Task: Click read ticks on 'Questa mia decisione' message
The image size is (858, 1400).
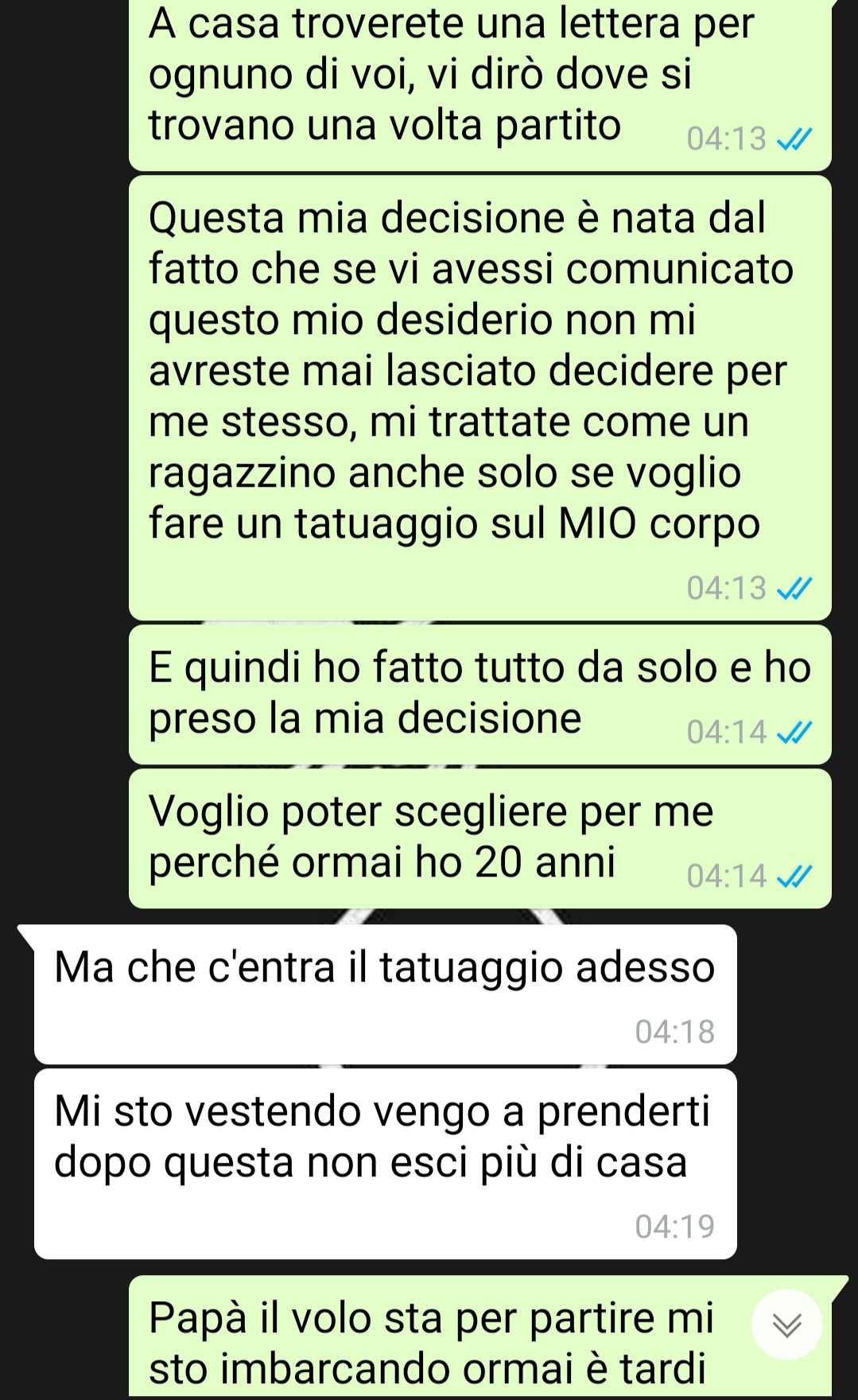Action: click(x=794, y=589)
